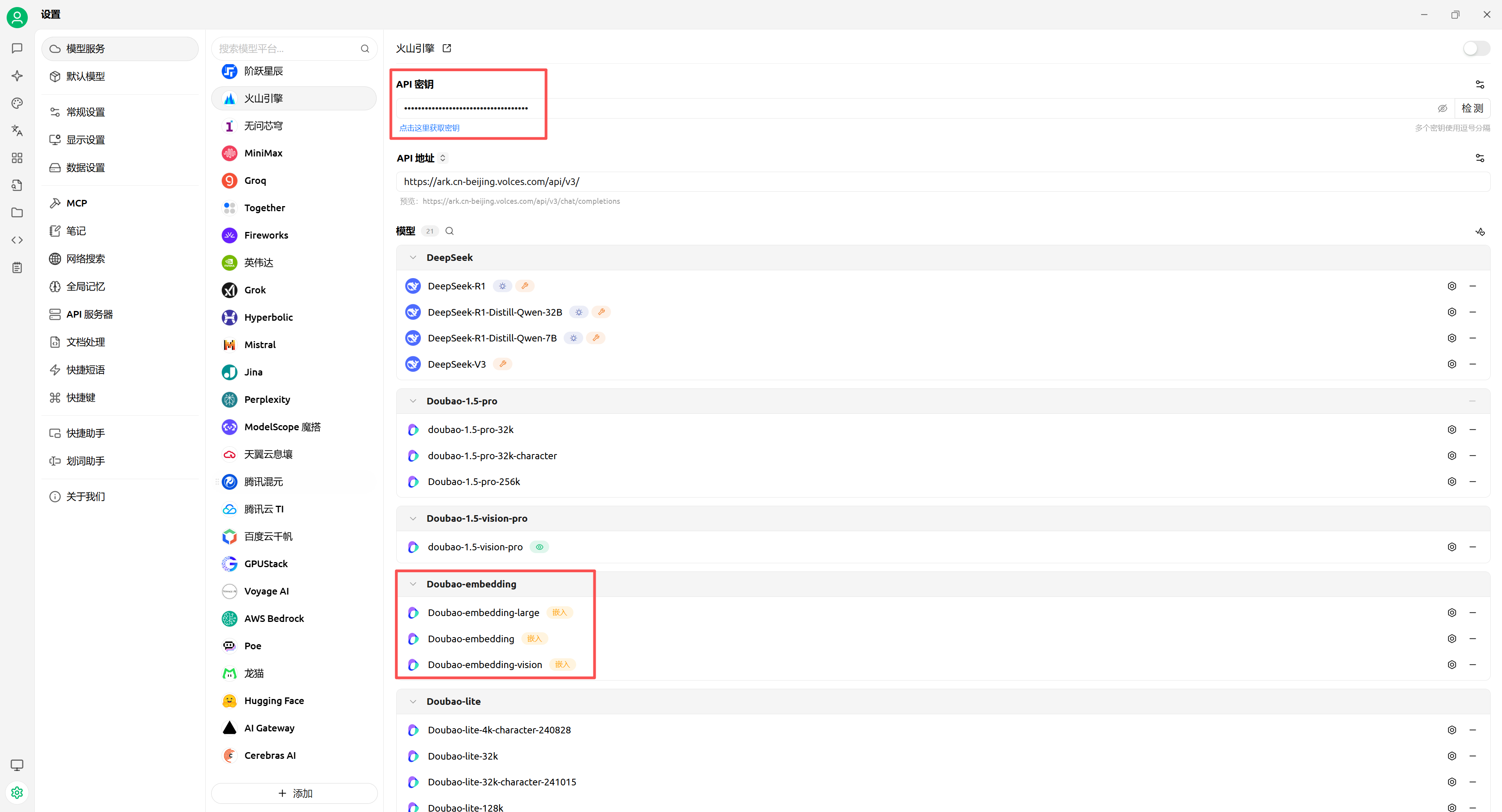This screenshot has height=812, width=1502.
Task: Open the assistant chat icon in left sidebar
Action: pos(17,48)
